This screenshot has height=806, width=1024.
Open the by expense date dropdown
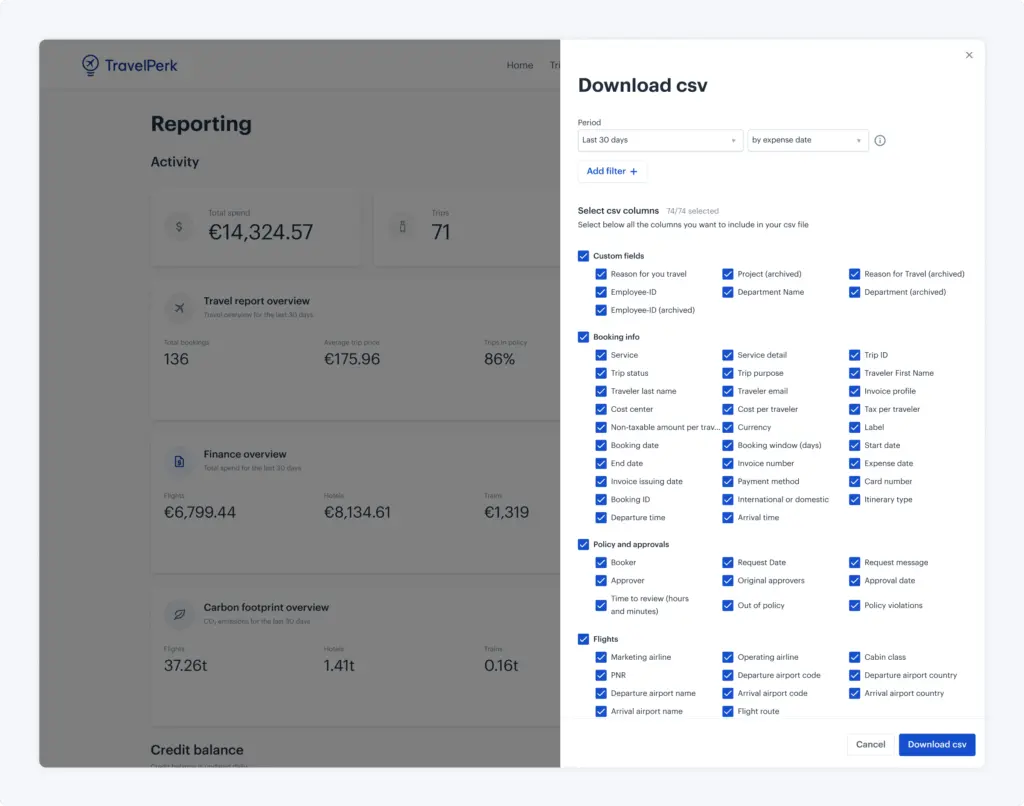(x=807, y=140)
